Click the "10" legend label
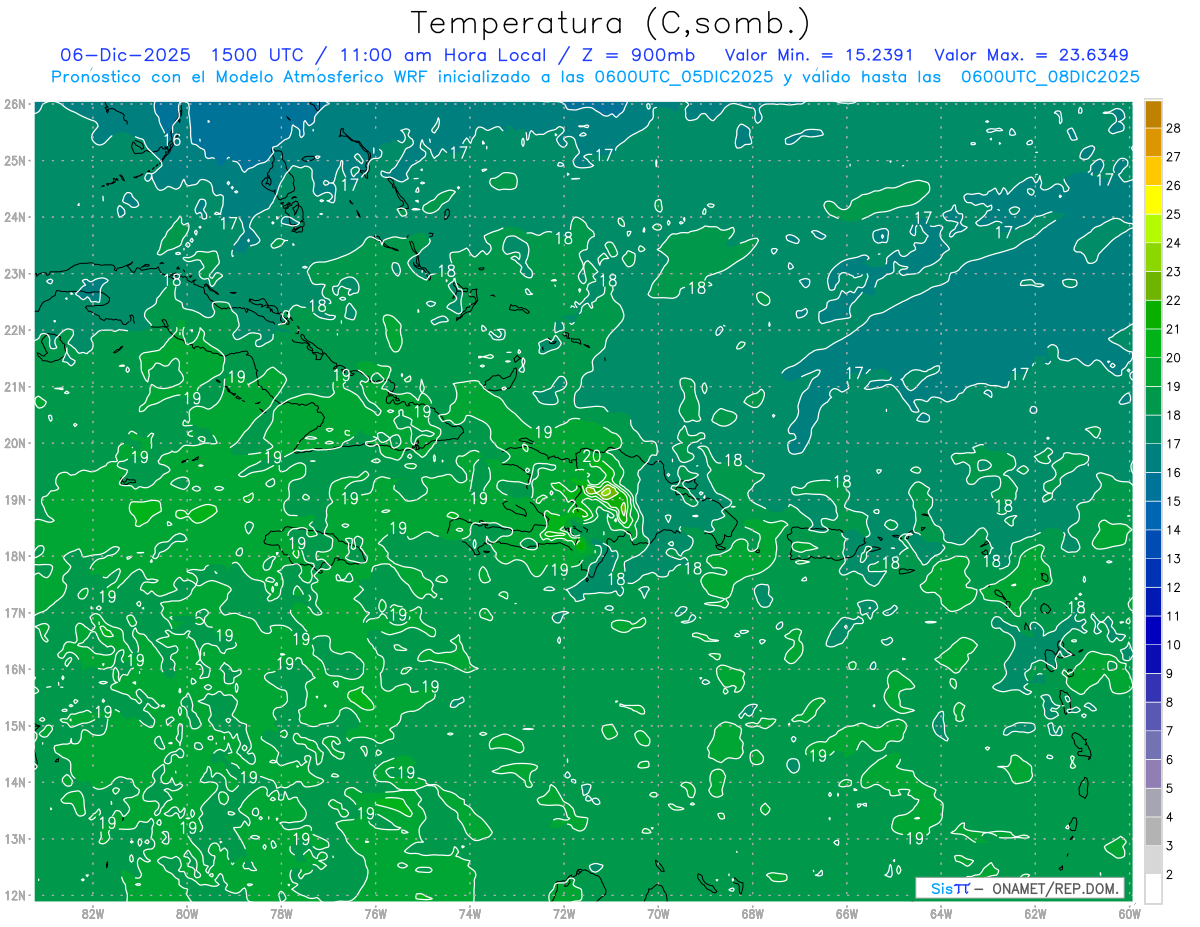 coord(1173,645)
